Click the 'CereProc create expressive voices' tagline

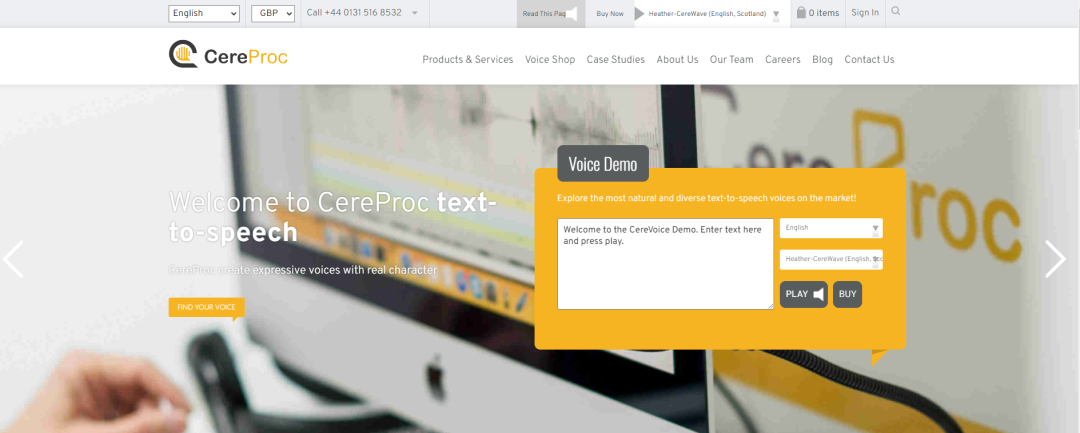pos(303,270)
